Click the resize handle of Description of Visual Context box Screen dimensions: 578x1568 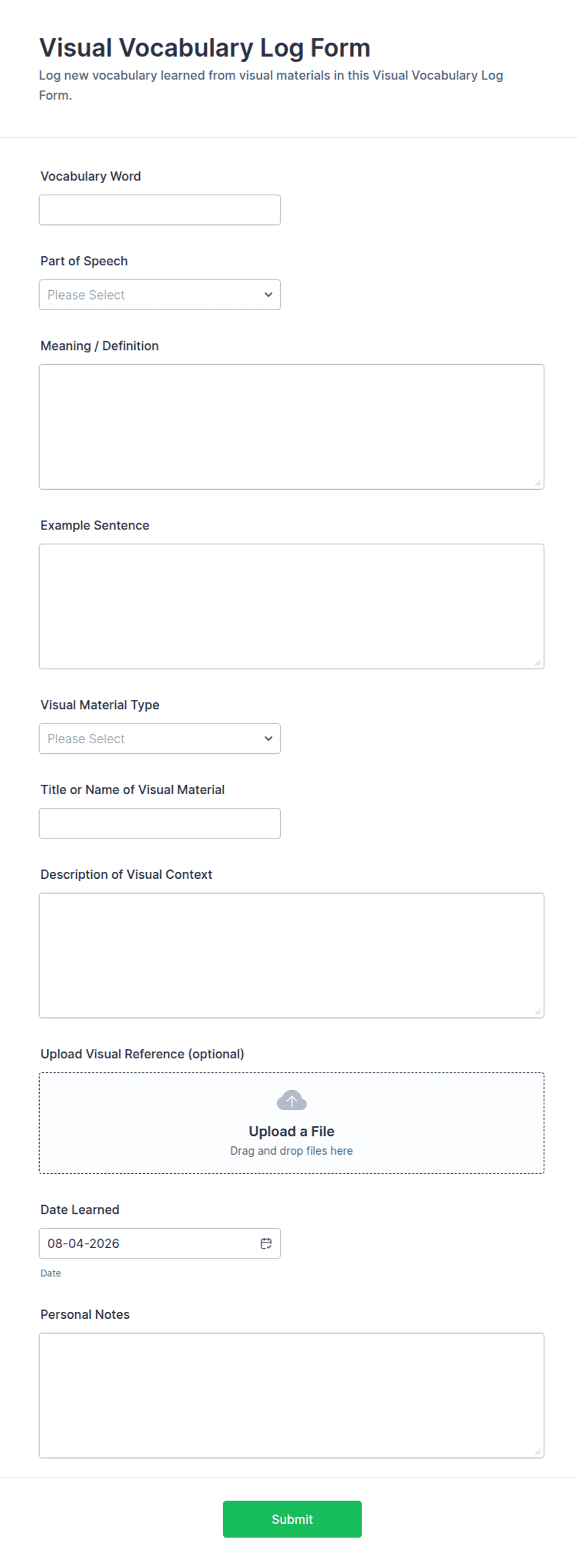coord(538,1011)
